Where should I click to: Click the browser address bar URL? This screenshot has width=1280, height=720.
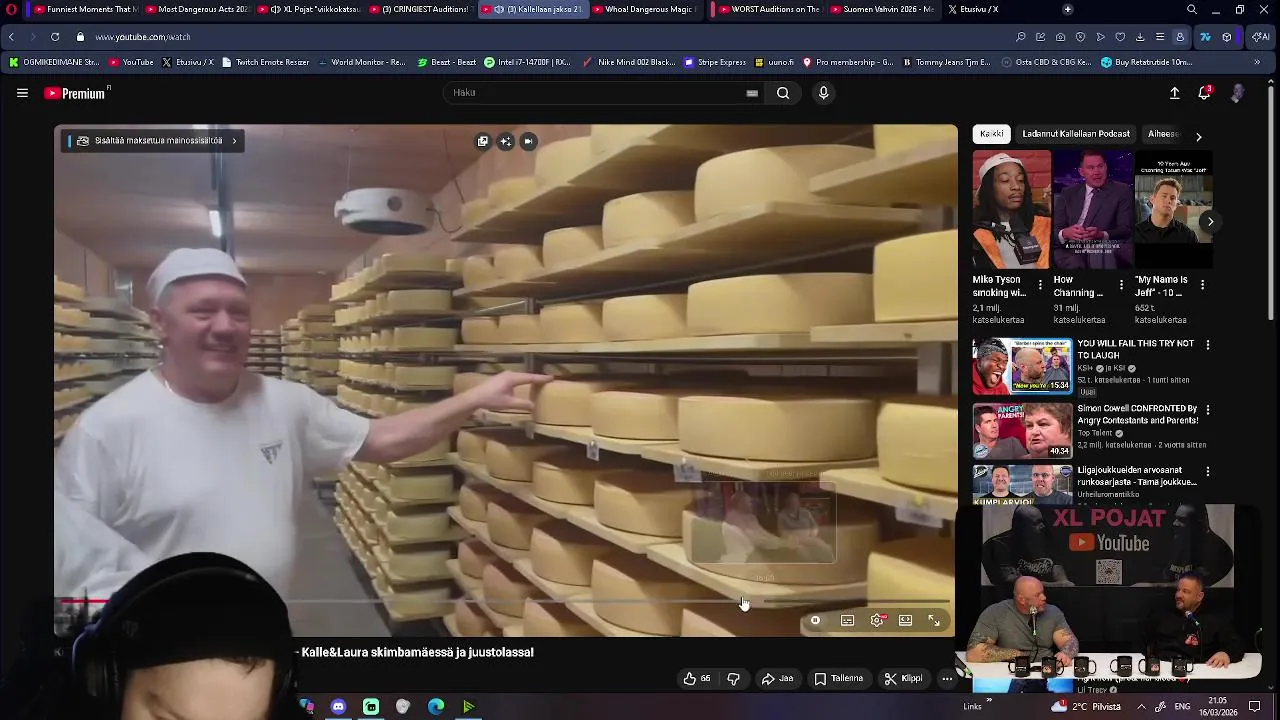[x=143, y=37]
